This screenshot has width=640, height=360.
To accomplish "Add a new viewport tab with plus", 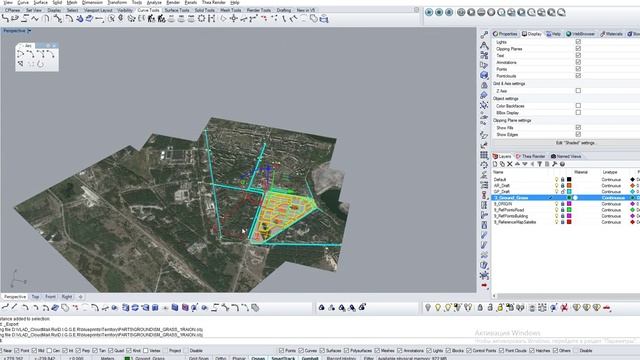I will click(80, 297).
